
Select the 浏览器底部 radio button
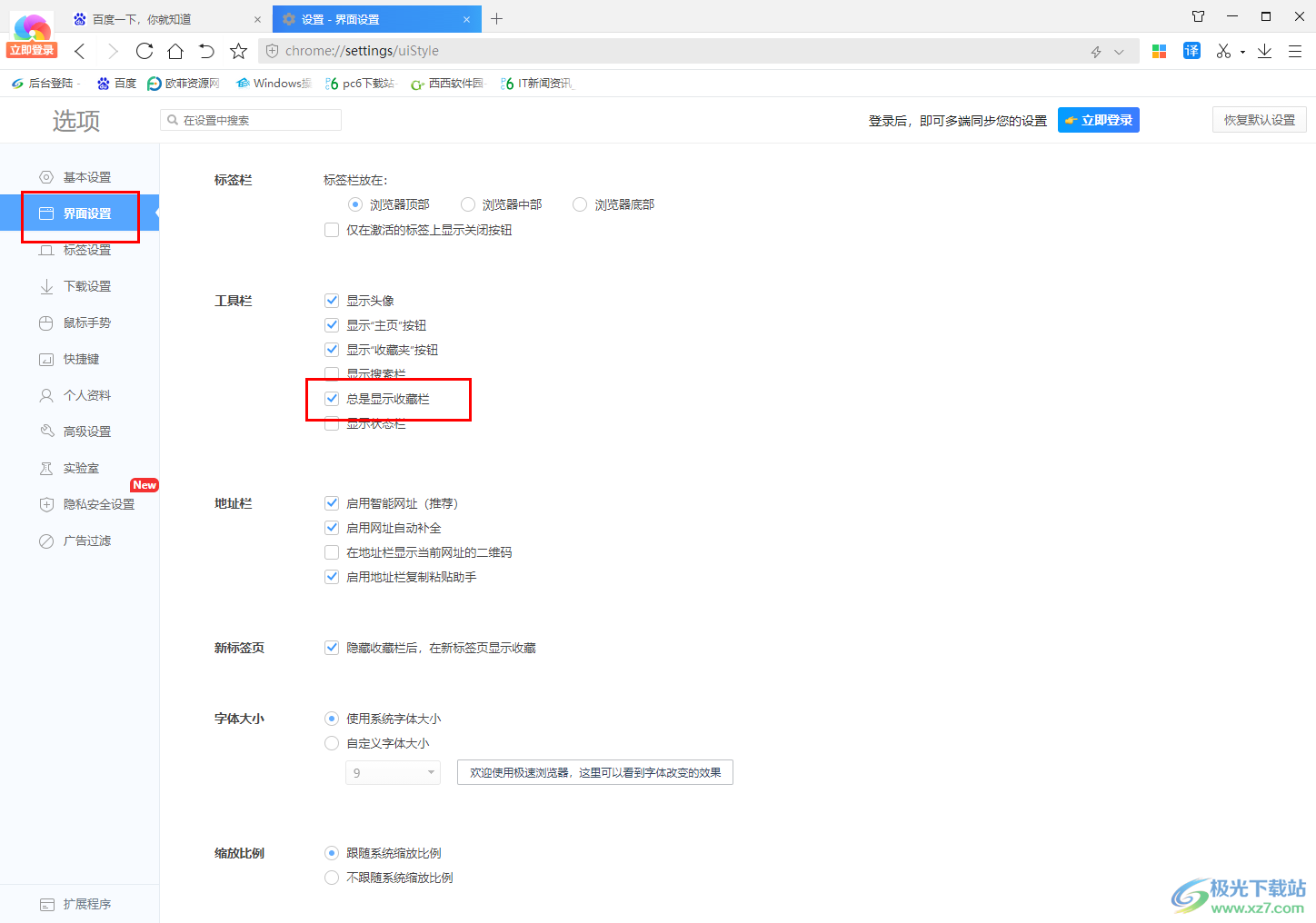(x=580, y=204)
